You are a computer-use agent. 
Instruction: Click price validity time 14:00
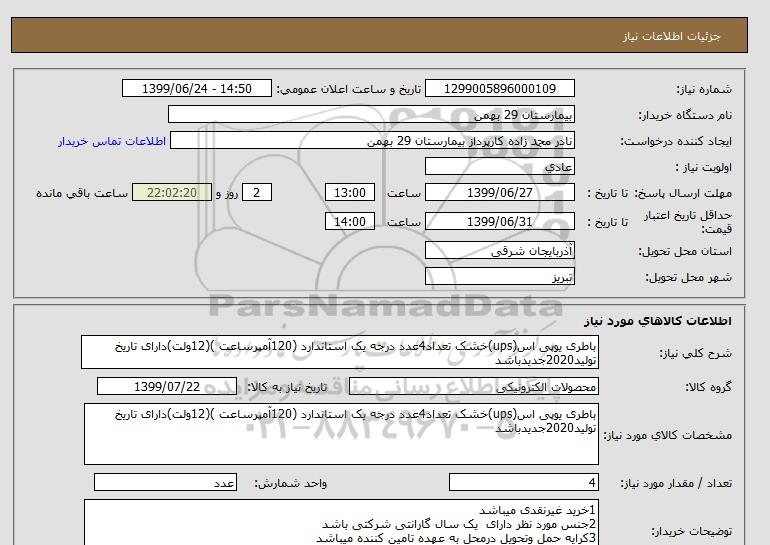coord(350,221)
